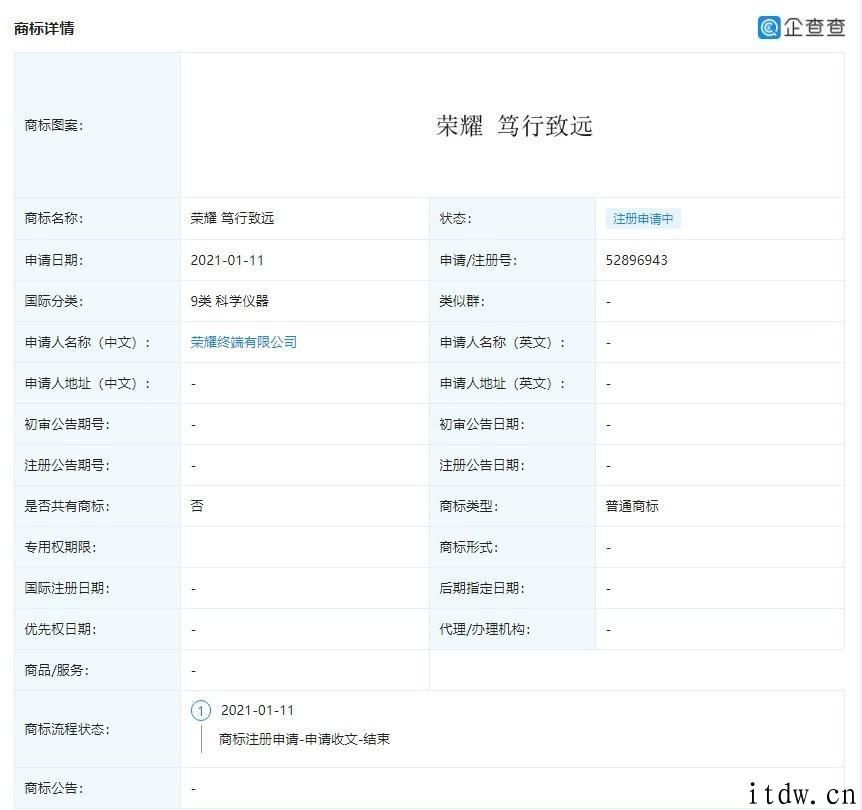862x810 pixels.
Task: Click the 商标类型 label
Action: coord(468,506)
